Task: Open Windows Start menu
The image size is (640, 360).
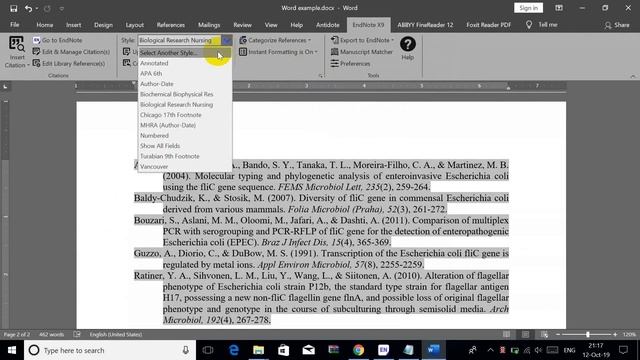Action: [12, 350]
